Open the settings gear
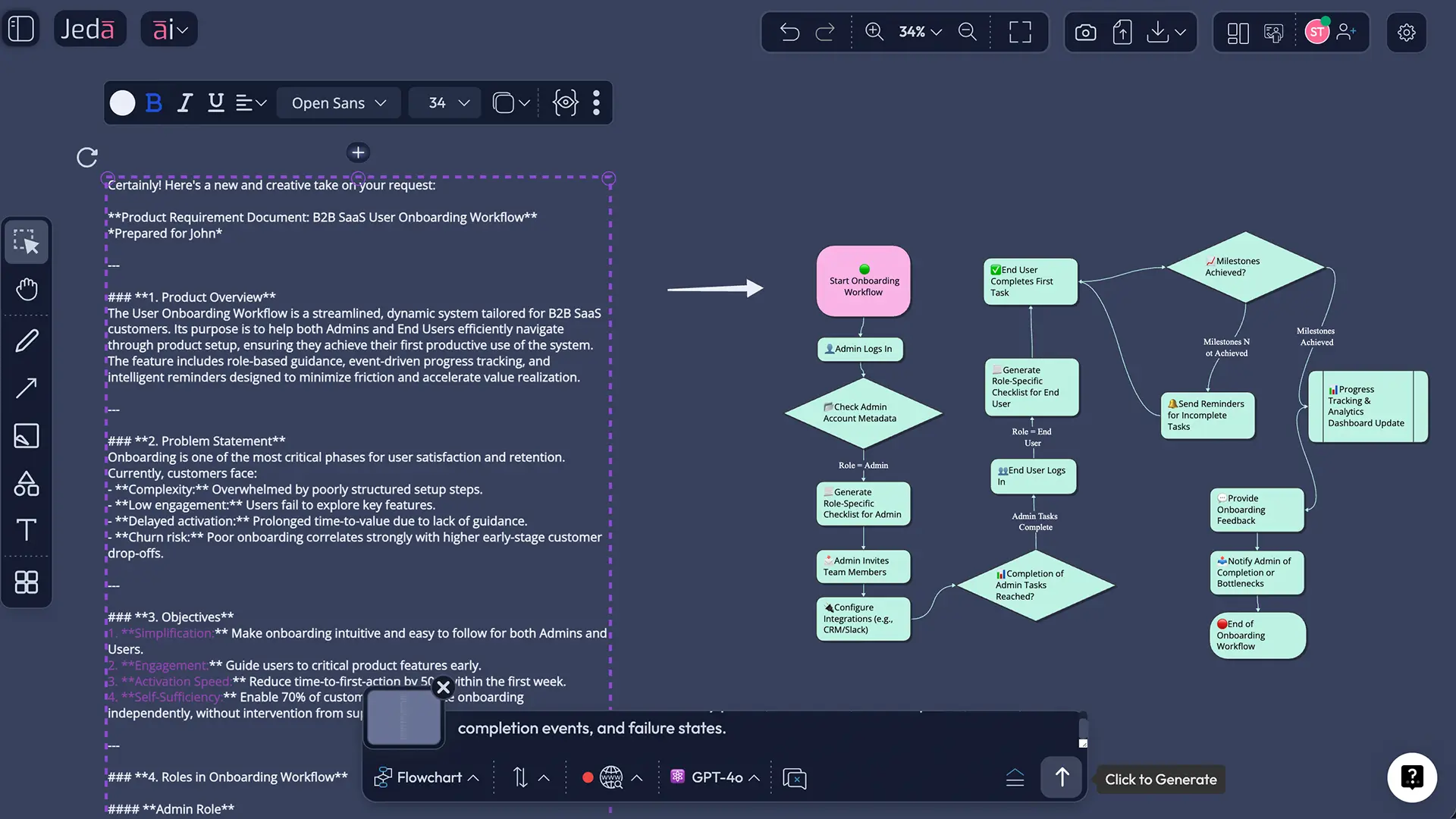Screen dimensions: 1456x819 coord(1407,33)
